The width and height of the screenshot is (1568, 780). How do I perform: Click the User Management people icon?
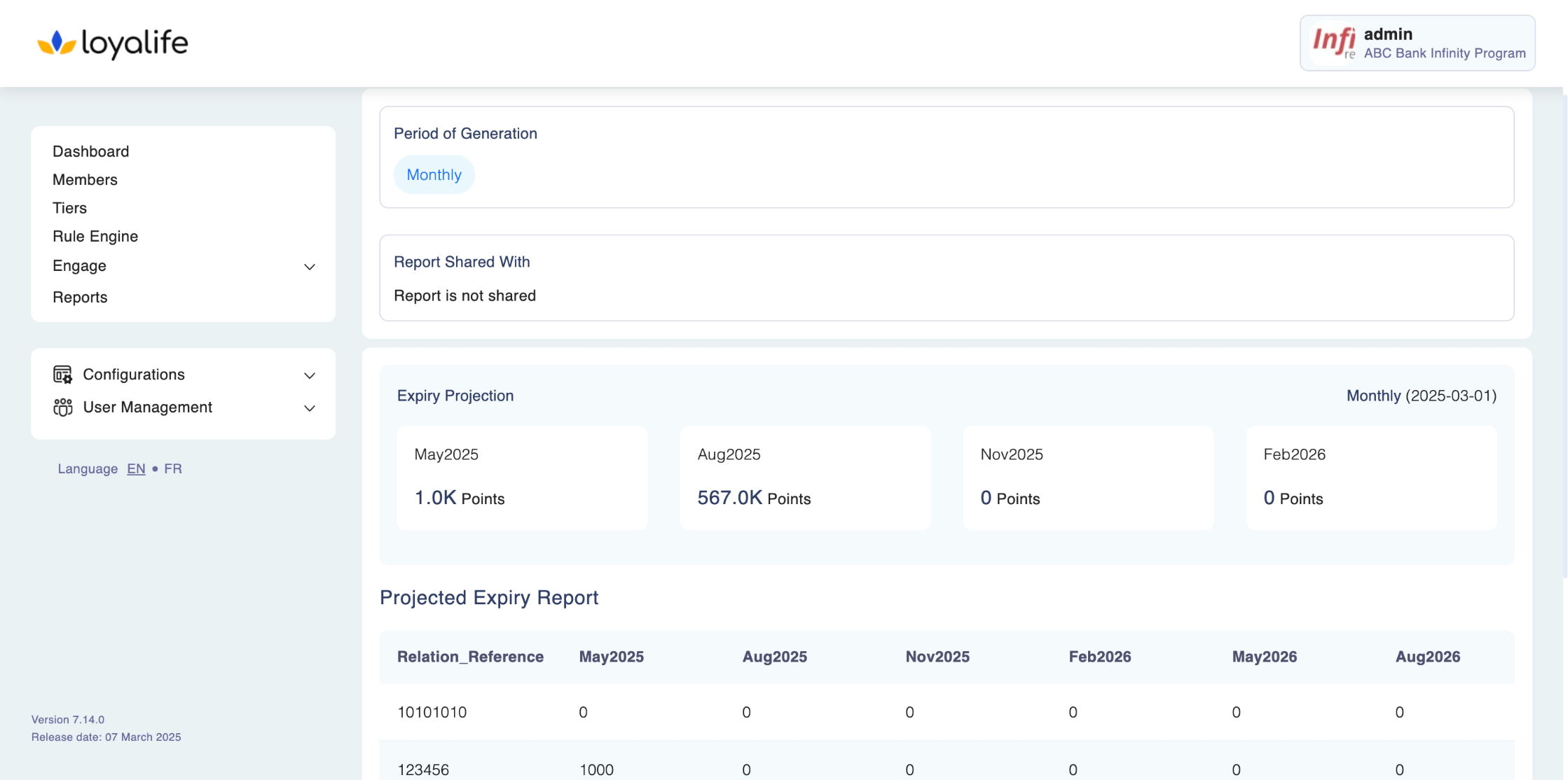(x=62, y=408)
